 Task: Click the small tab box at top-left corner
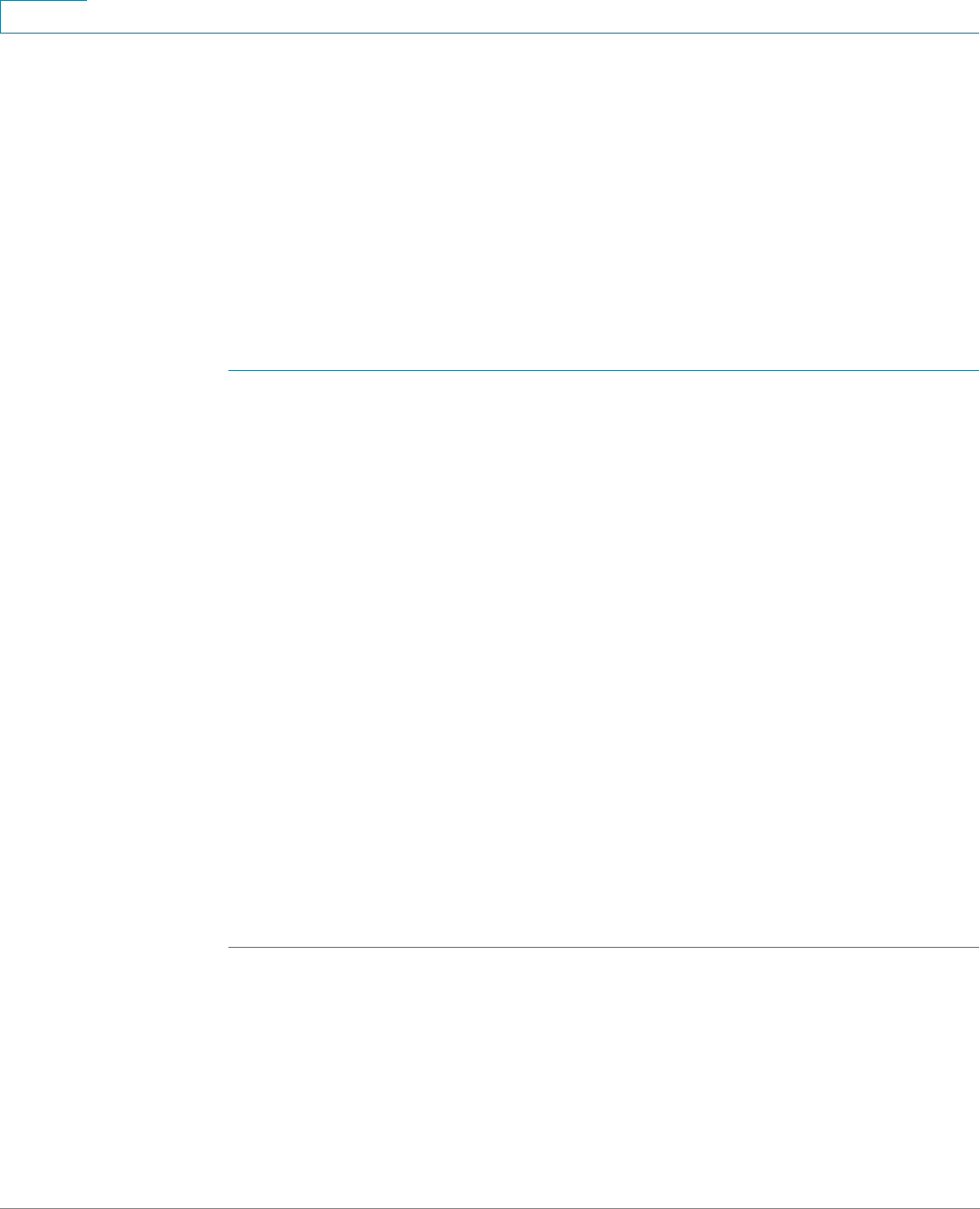pyautogui.click(x=44, y=16)
